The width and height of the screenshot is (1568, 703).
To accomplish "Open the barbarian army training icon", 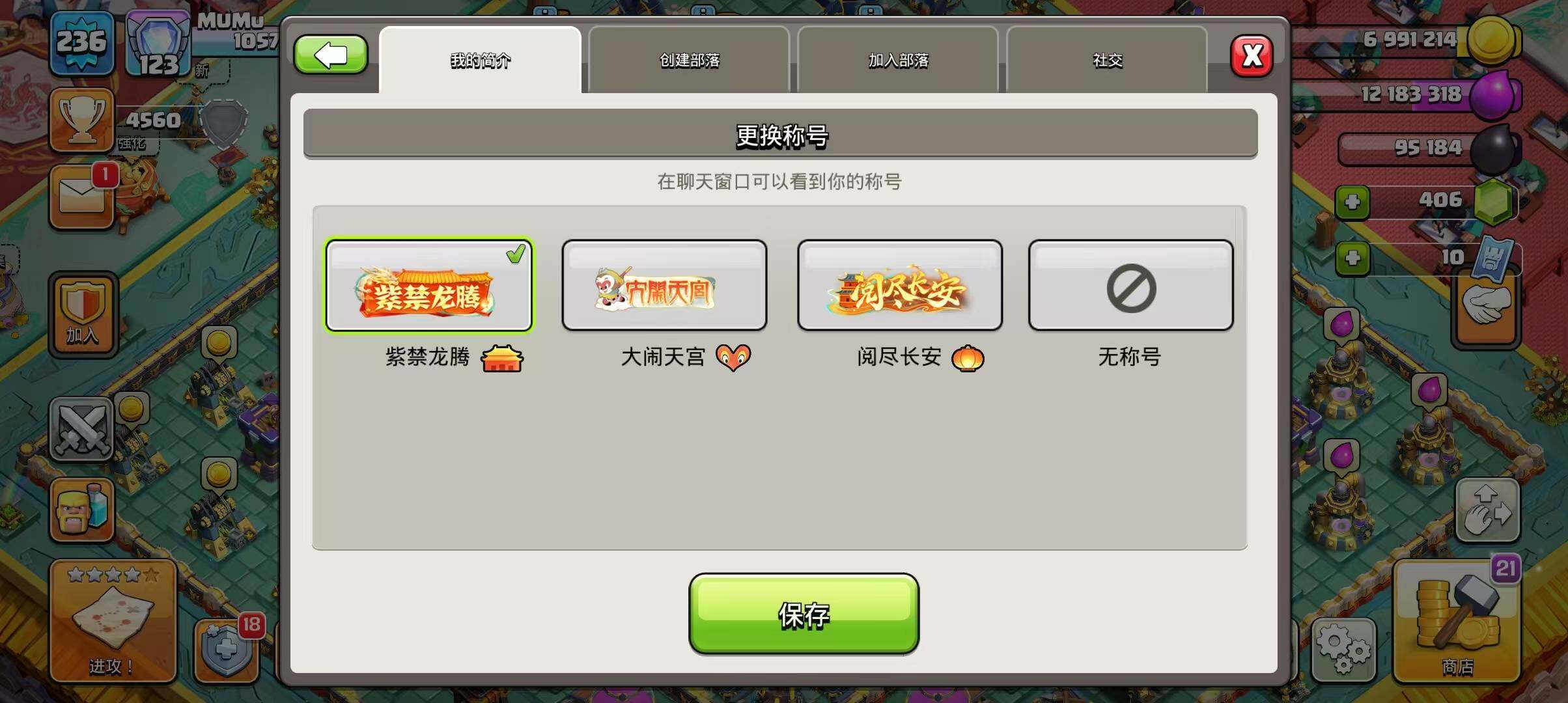I will (82, 510).
